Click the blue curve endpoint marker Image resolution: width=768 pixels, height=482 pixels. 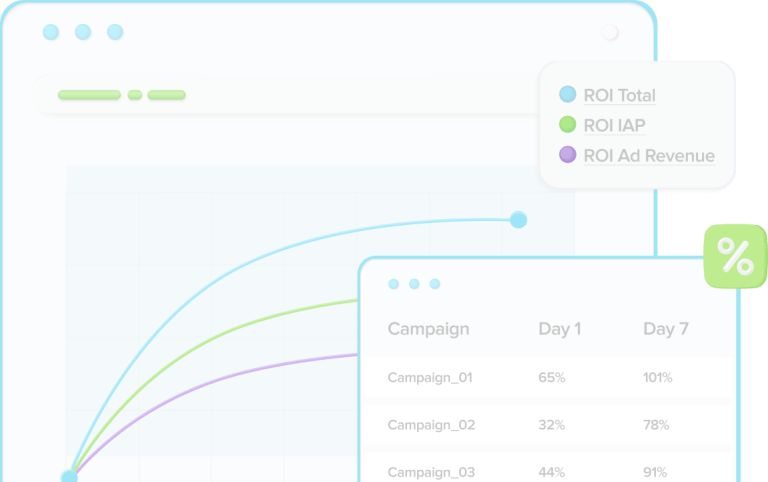click(518, 219)
